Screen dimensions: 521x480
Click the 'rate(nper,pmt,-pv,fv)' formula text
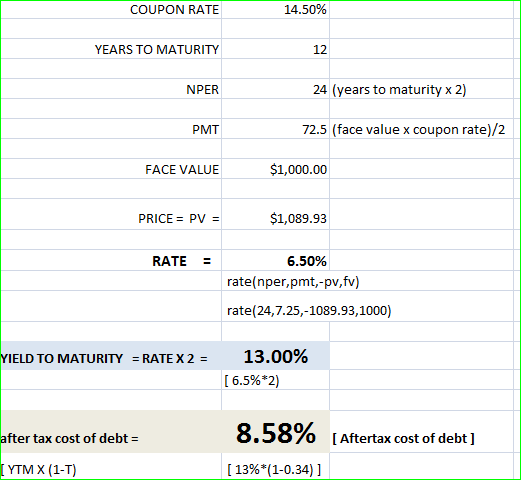click(x=293, y=282)
